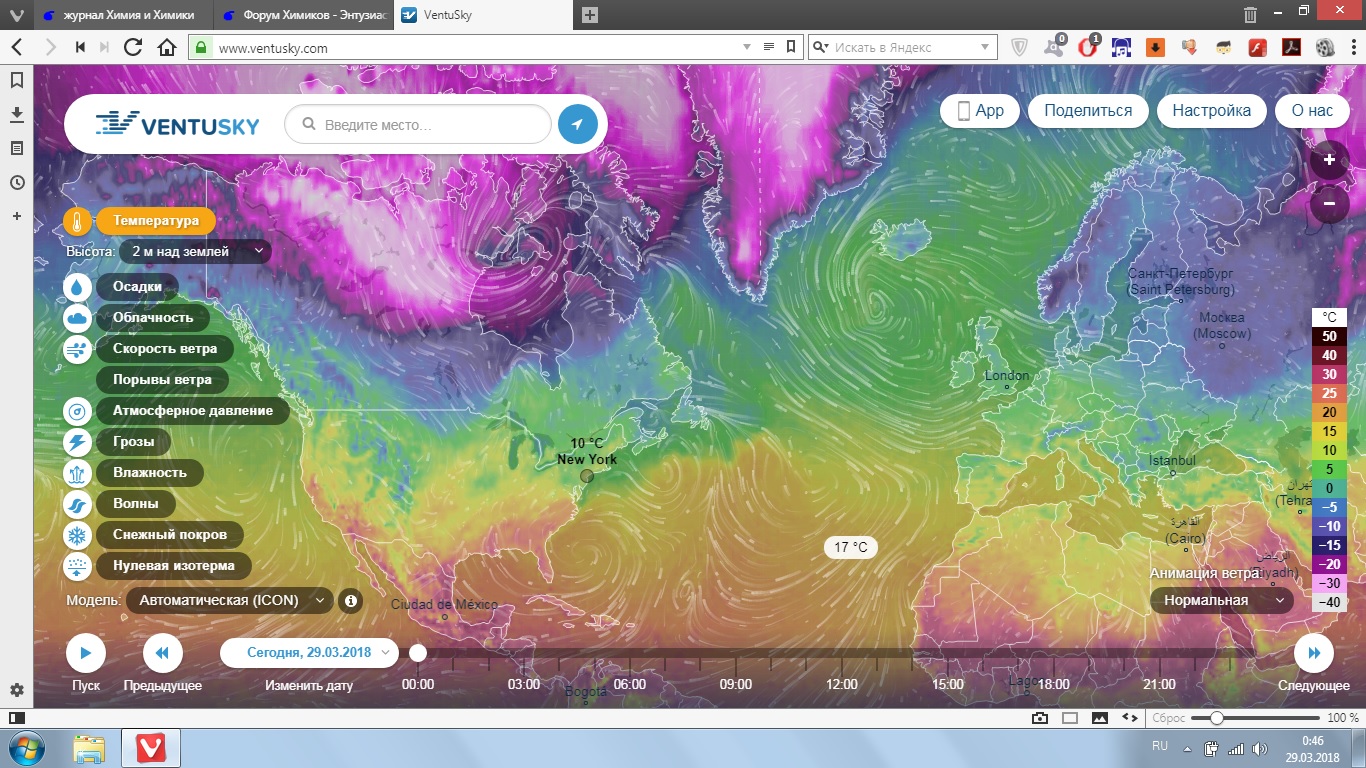
Task: Click the model info icon
Action: pos(350,601)
